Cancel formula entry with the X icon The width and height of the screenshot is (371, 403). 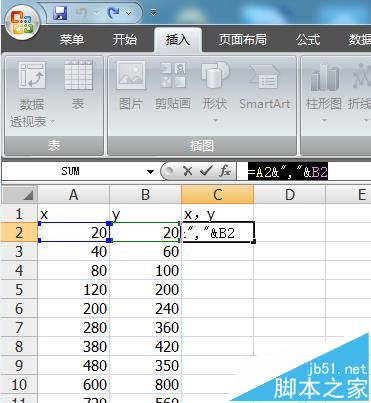(x=188, y=171)
